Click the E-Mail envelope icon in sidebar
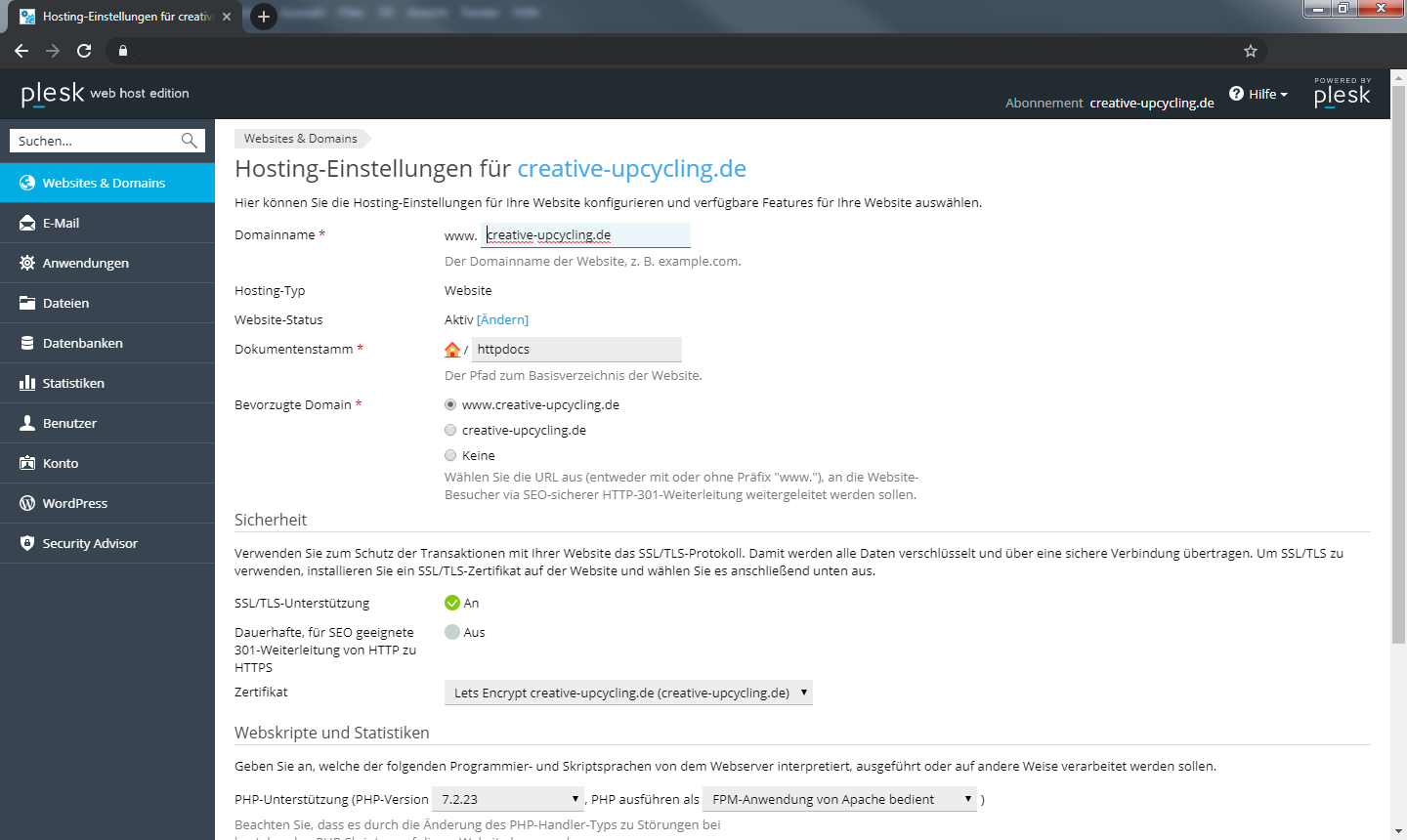This screenshot has height=840, width=1407. (x=27, y=223)
